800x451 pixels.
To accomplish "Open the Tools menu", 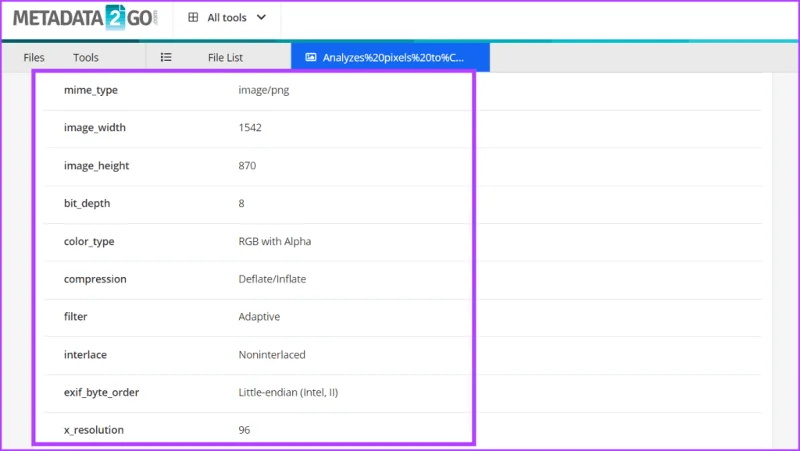I will [x=86, y=58].
